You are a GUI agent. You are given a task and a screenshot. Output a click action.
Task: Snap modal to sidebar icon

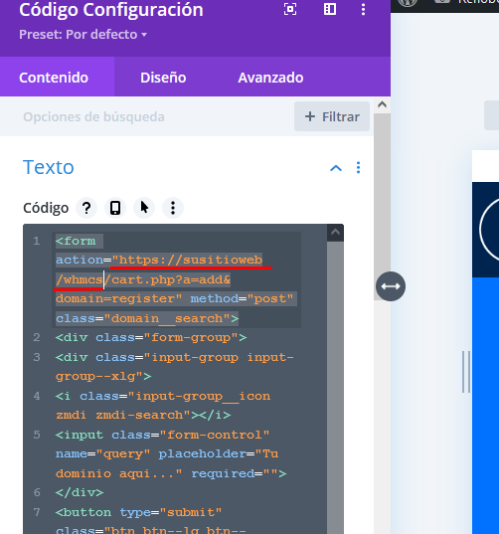330,9
